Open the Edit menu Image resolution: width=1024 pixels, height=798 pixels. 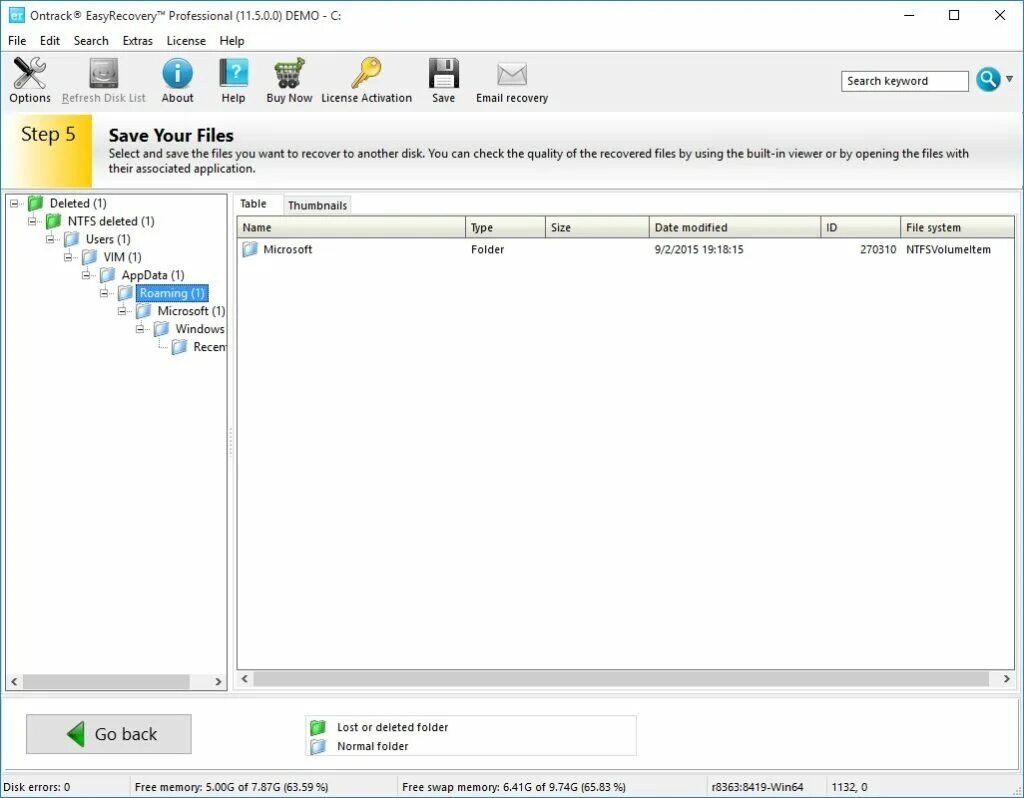pos(50,40)
